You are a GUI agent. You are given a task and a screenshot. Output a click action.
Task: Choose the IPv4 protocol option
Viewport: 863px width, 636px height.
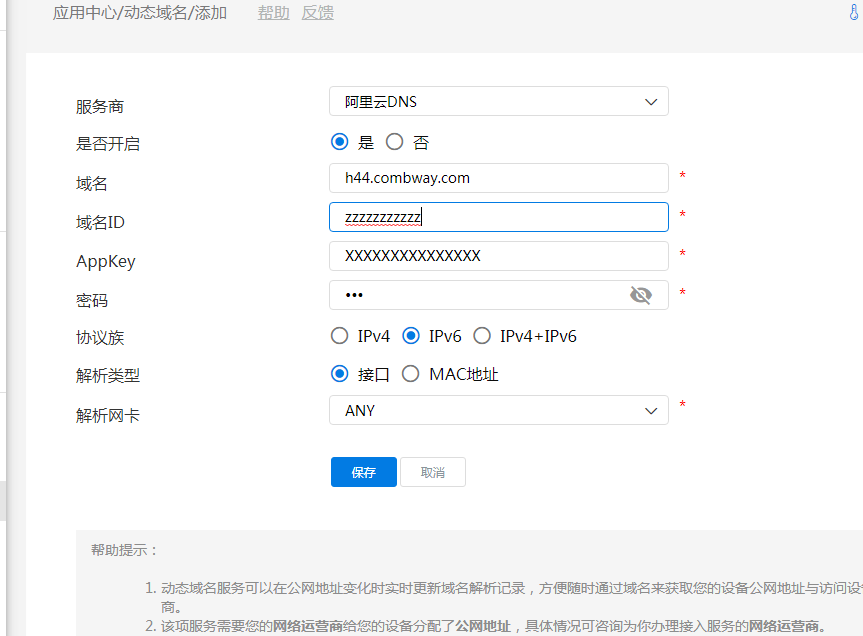(340, 336)
